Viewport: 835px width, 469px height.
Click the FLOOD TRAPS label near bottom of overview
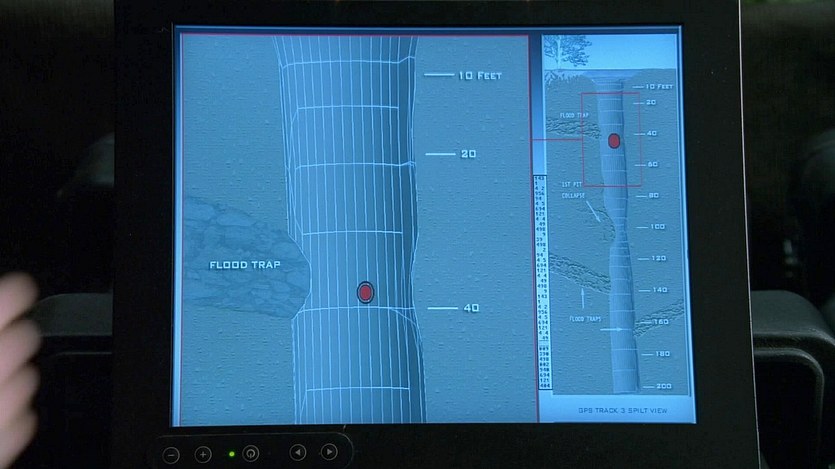[x=586, y=319]
